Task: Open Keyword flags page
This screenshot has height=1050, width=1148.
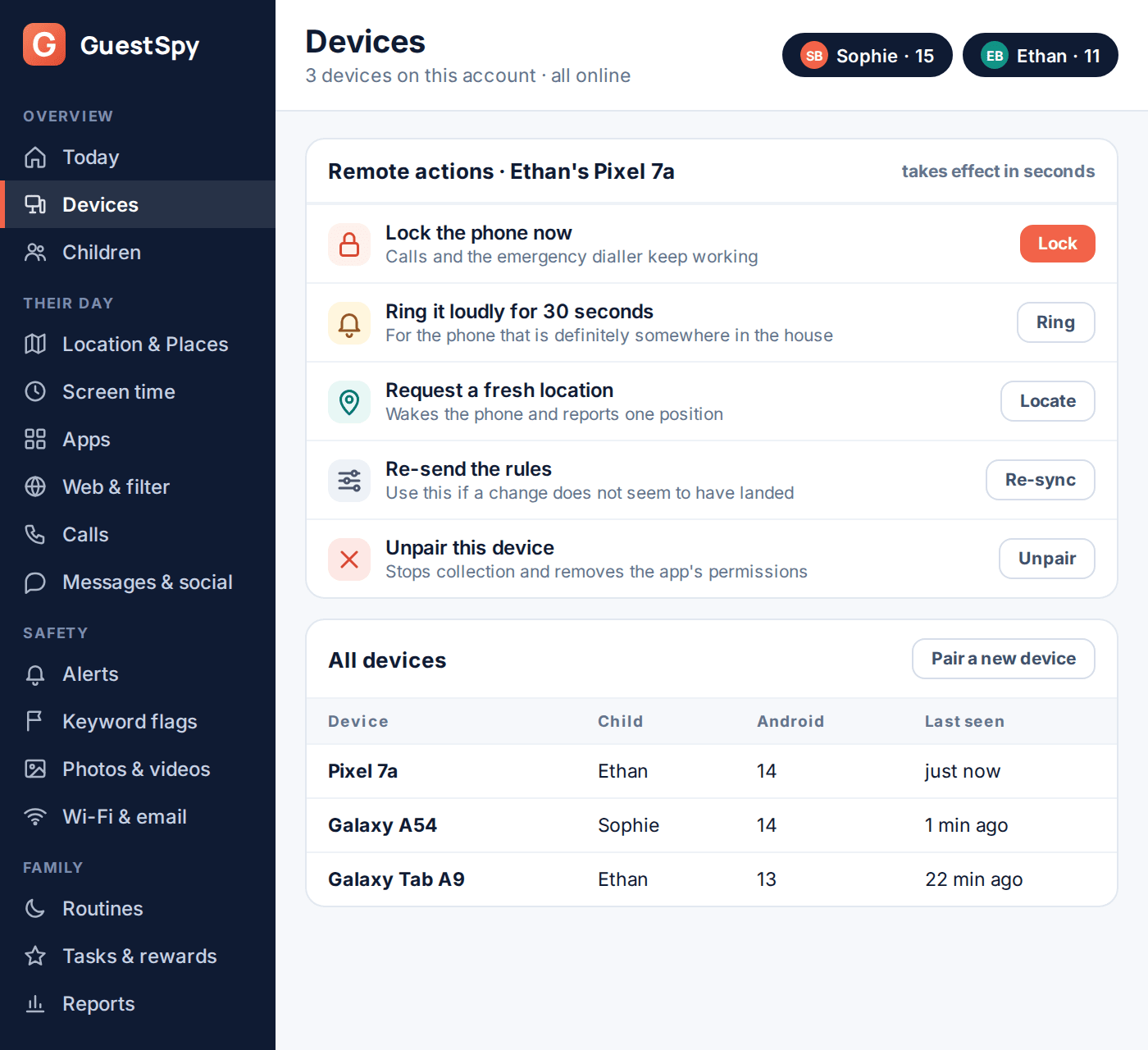Action: (x=138, y=721)
